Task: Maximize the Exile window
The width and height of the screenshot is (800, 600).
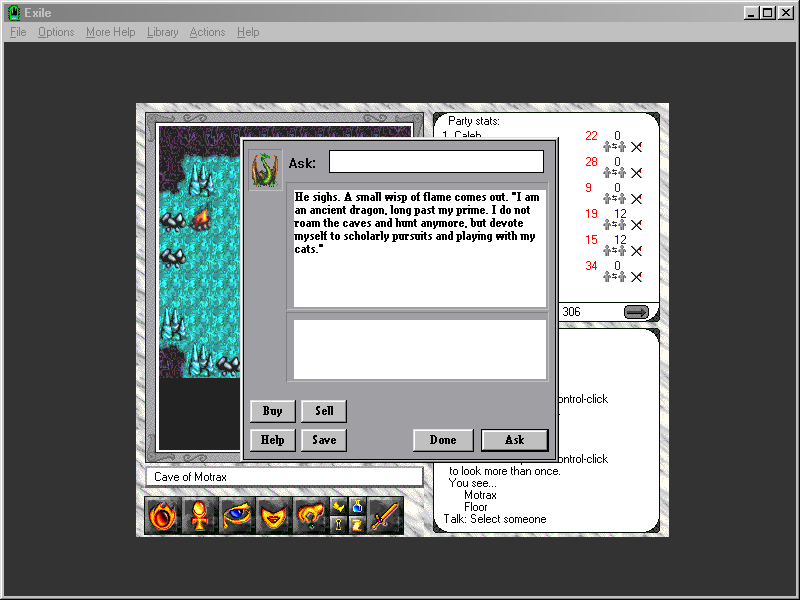Action: [768, 13]
